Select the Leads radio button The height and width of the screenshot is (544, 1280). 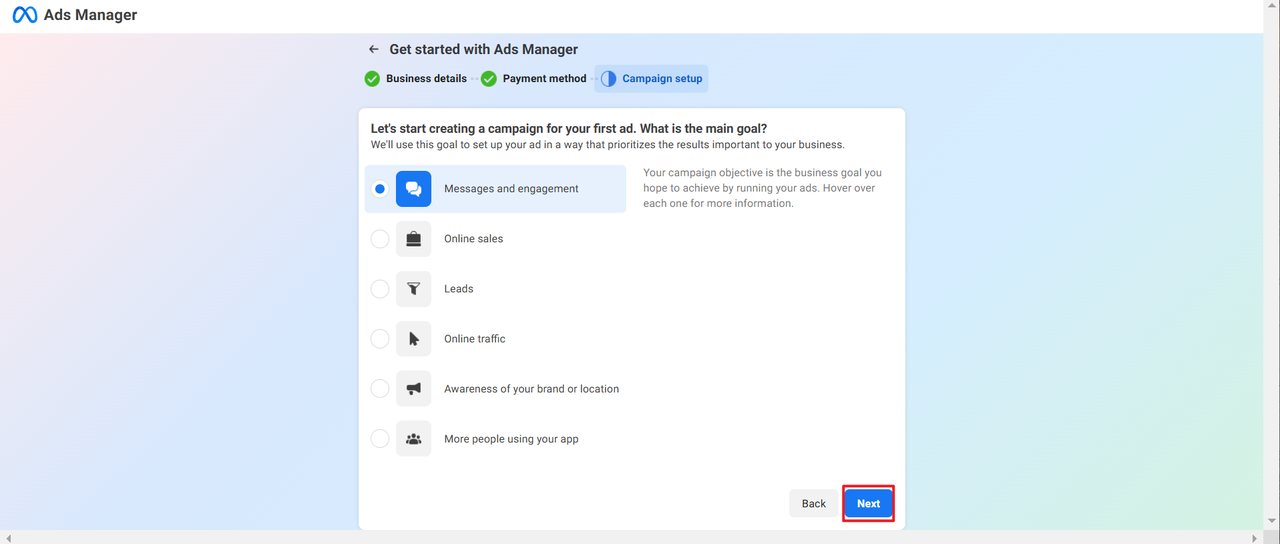[x=380, y=289]
